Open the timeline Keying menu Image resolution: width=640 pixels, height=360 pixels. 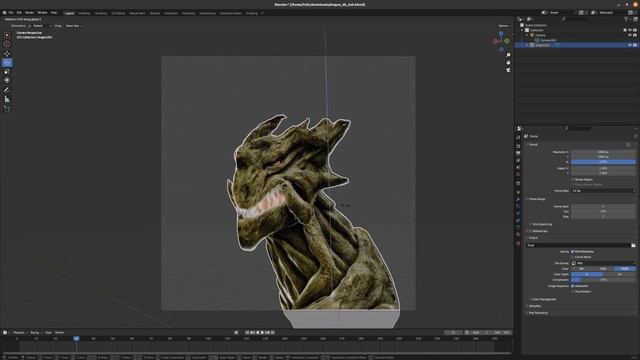point(36,333)
